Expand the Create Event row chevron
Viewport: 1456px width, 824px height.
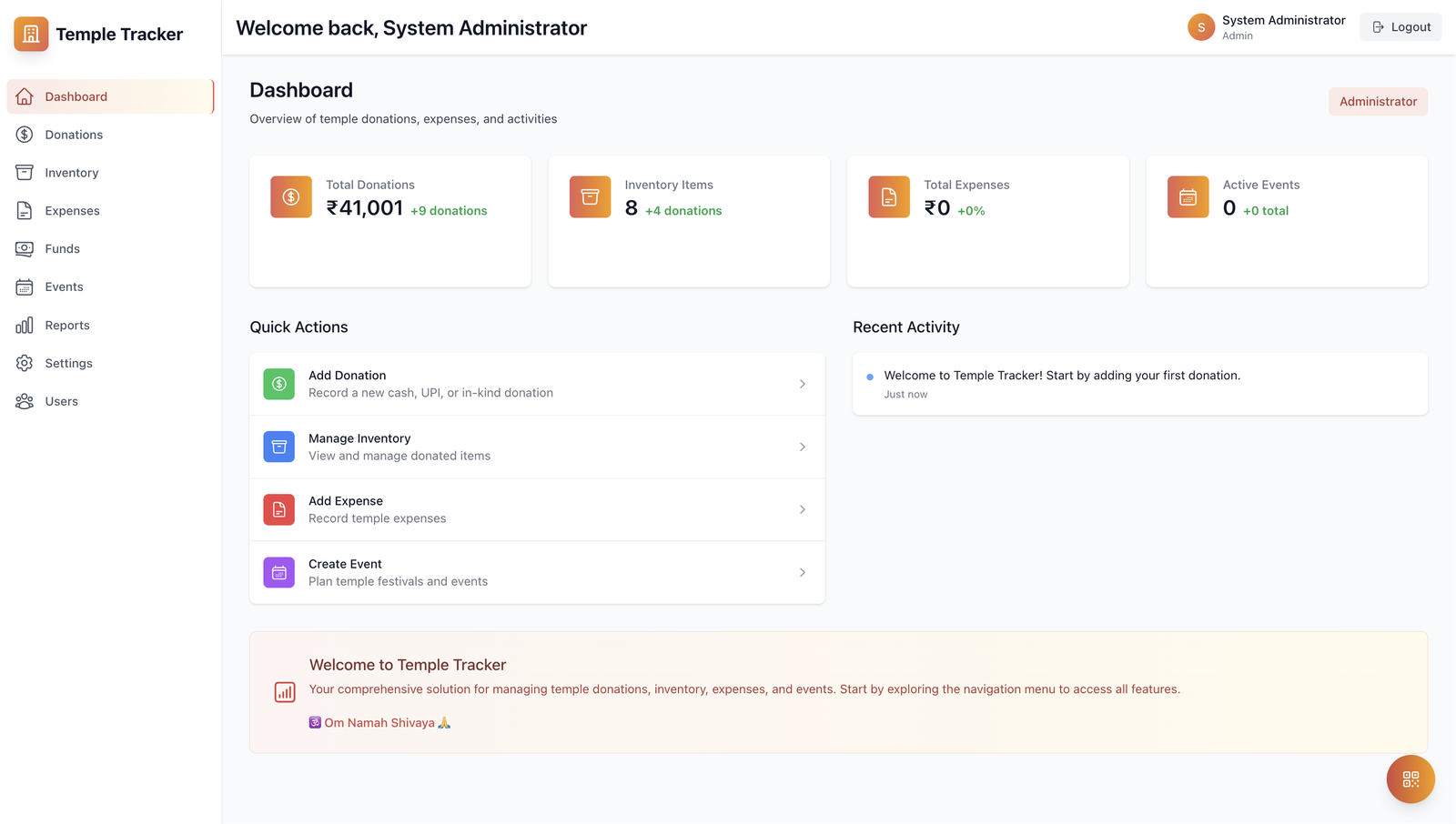802,573
